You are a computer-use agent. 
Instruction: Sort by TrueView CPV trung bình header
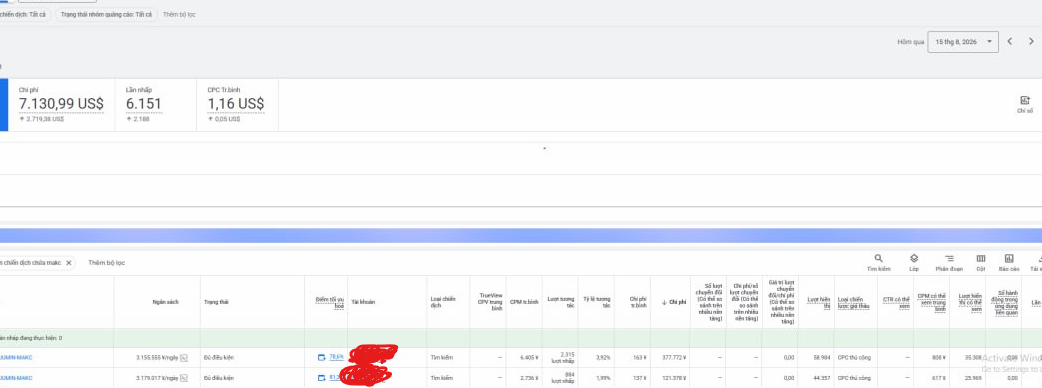[x=490, y=302]
